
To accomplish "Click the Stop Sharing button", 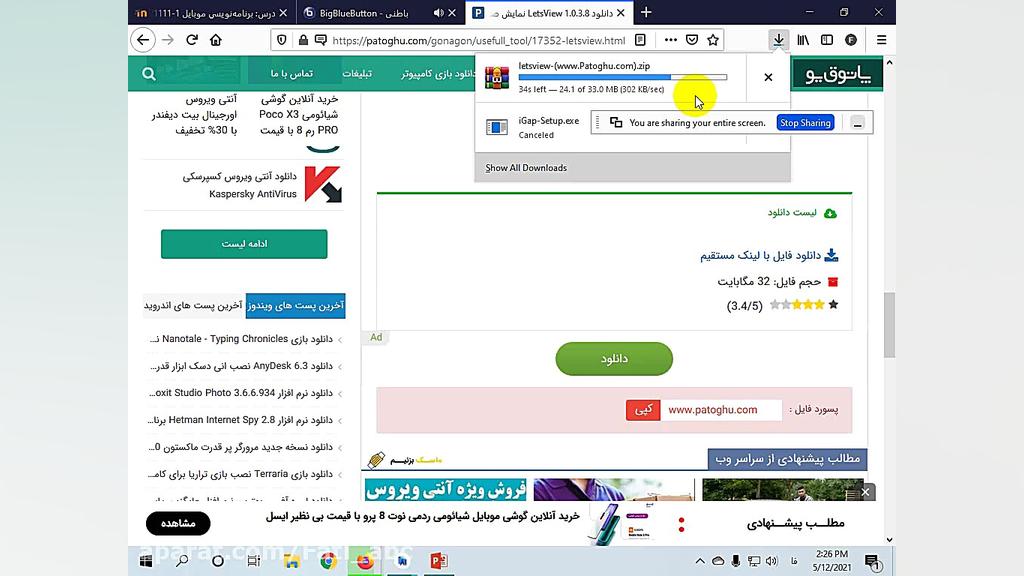I will coord(805,122).
